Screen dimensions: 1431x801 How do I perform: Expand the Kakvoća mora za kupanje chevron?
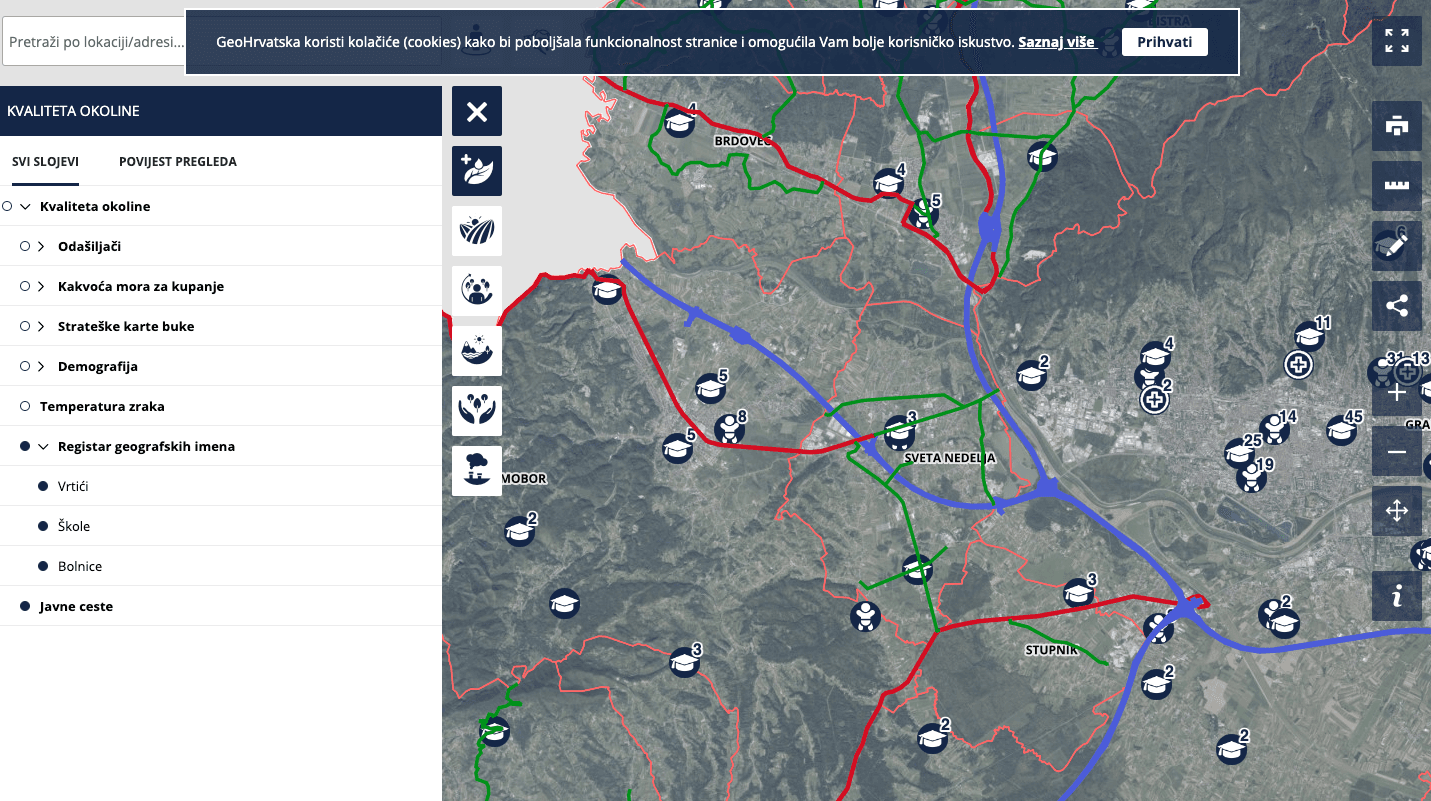pyautogui.click(x=42, y=286)
